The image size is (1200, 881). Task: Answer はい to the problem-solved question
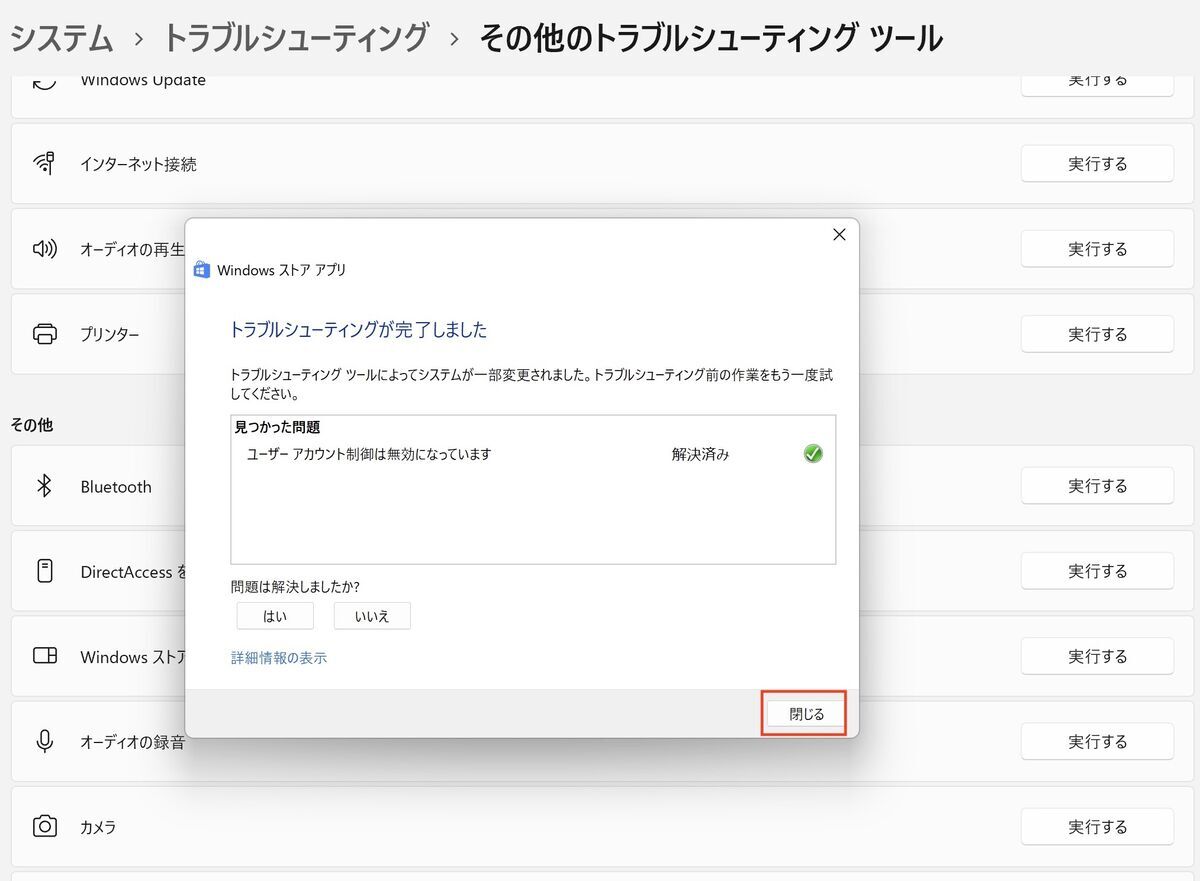275,616
